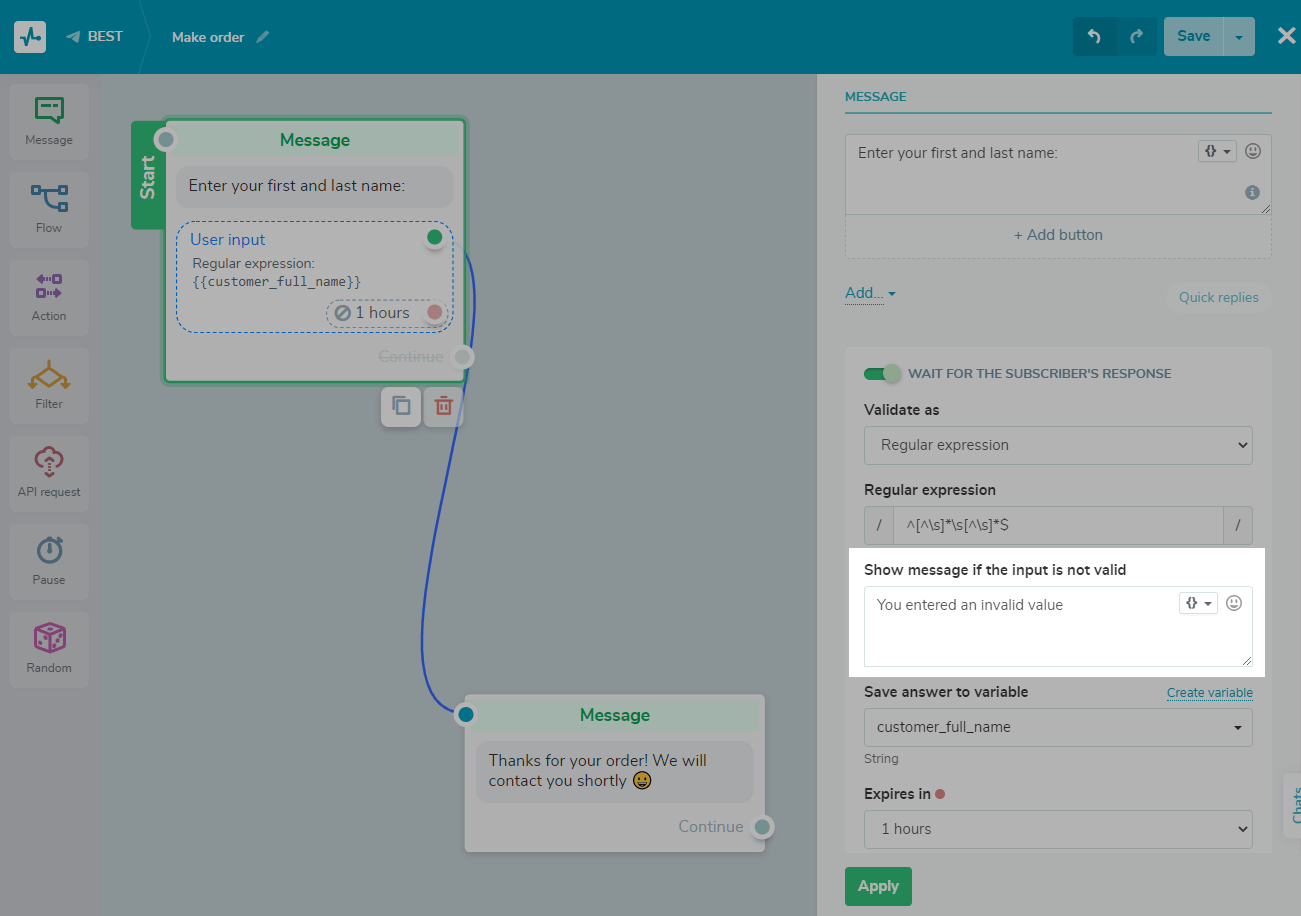Add an Action block from sidebar
The width and height of the screenshot is (1301, 916).
pos(49,298)
